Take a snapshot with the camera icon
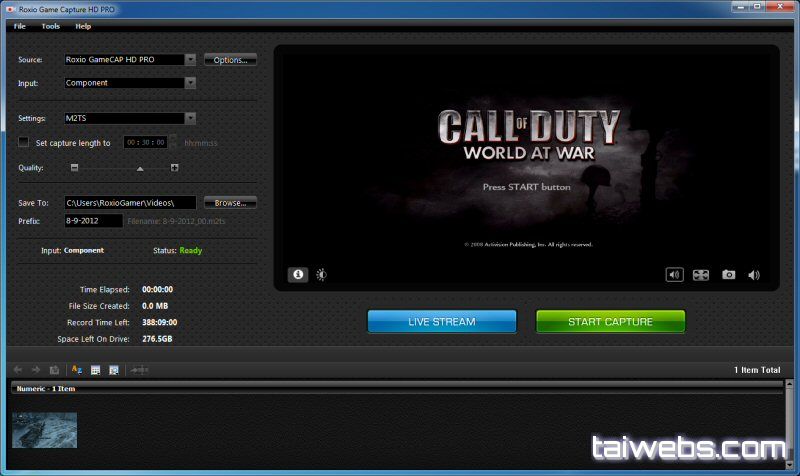 tap(729, 275)
